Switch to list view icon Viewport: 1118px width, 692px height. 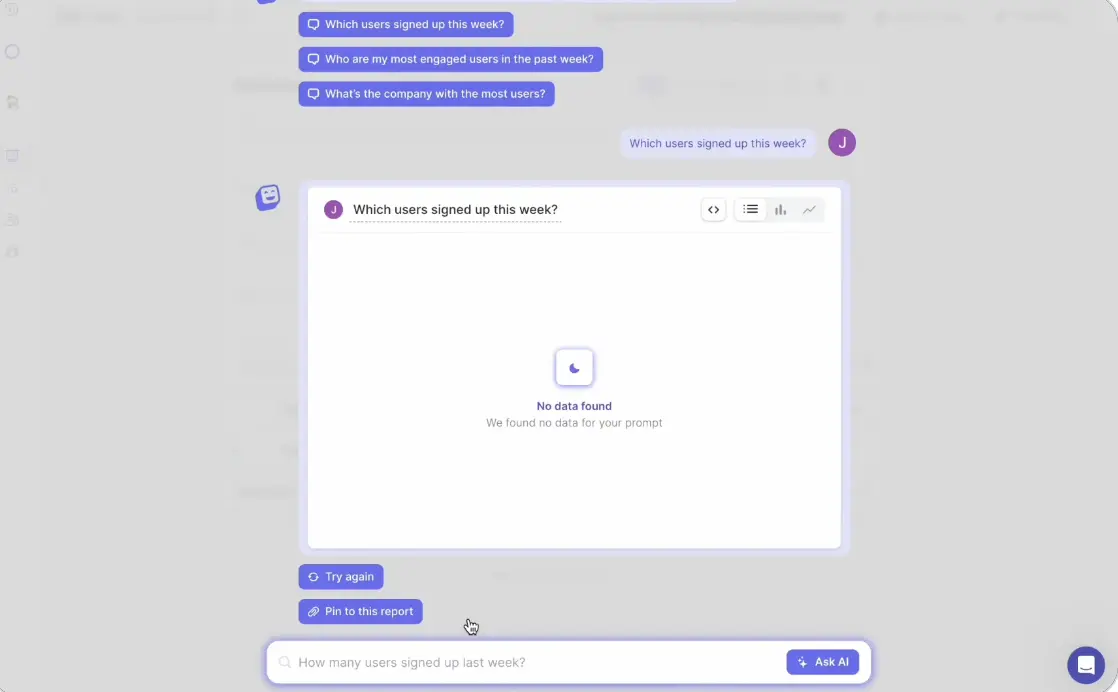(x=750, y=210)
